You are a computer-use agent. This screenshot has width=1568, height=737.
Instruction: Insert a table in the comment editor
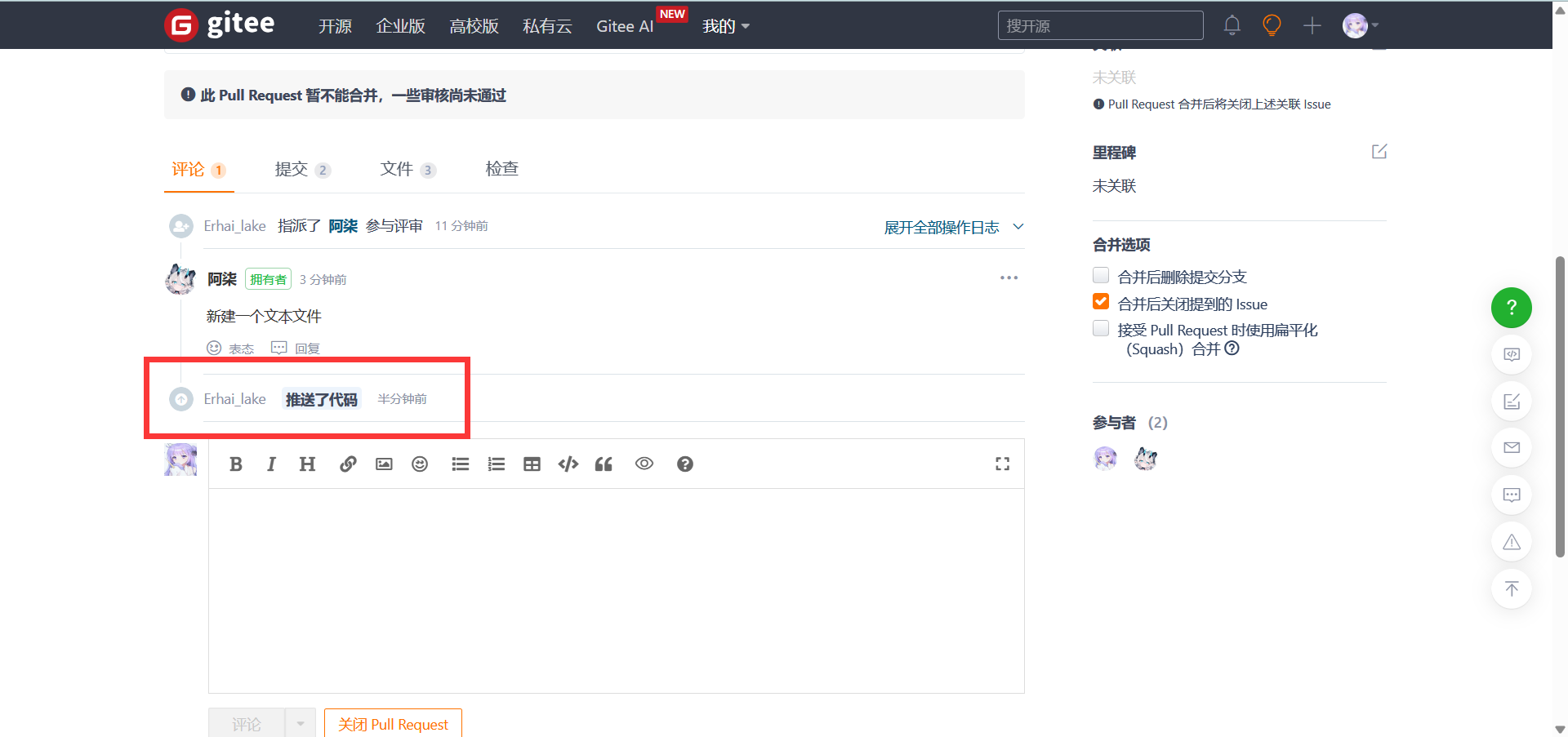532,464
